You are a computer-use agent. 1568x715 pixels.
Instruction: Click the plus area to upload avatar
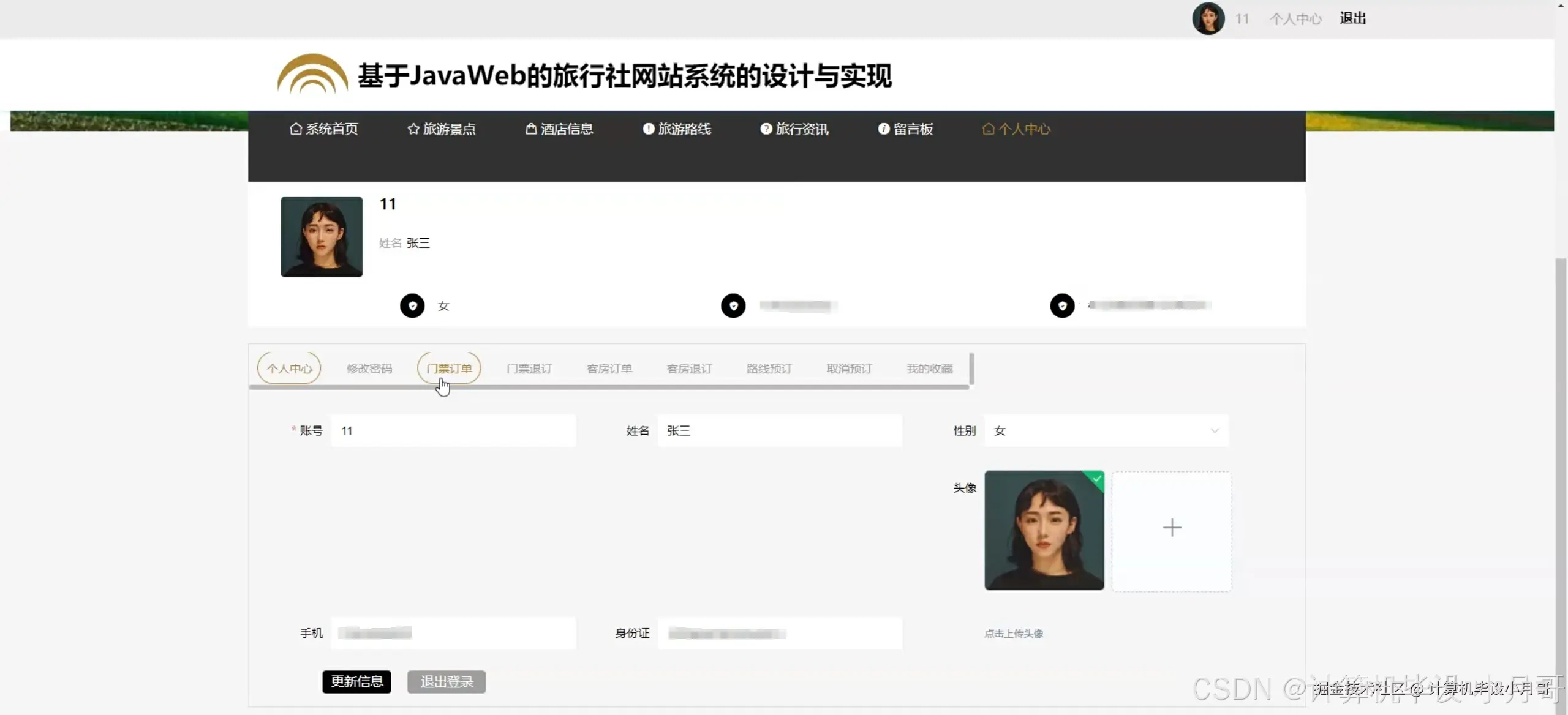1172,528
